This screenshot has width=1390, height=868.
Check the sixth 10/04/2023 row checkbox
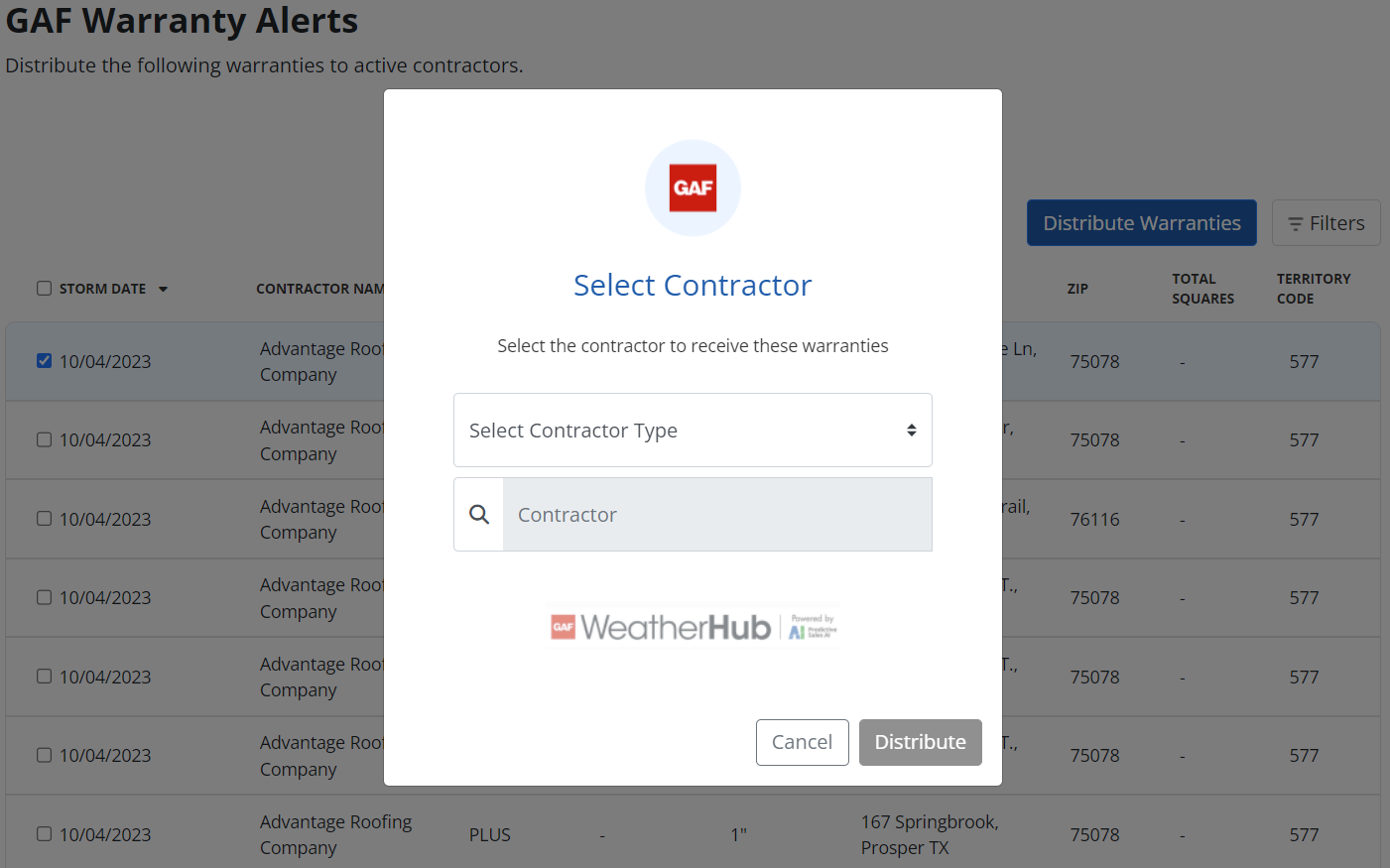click(x=44, y=755)
